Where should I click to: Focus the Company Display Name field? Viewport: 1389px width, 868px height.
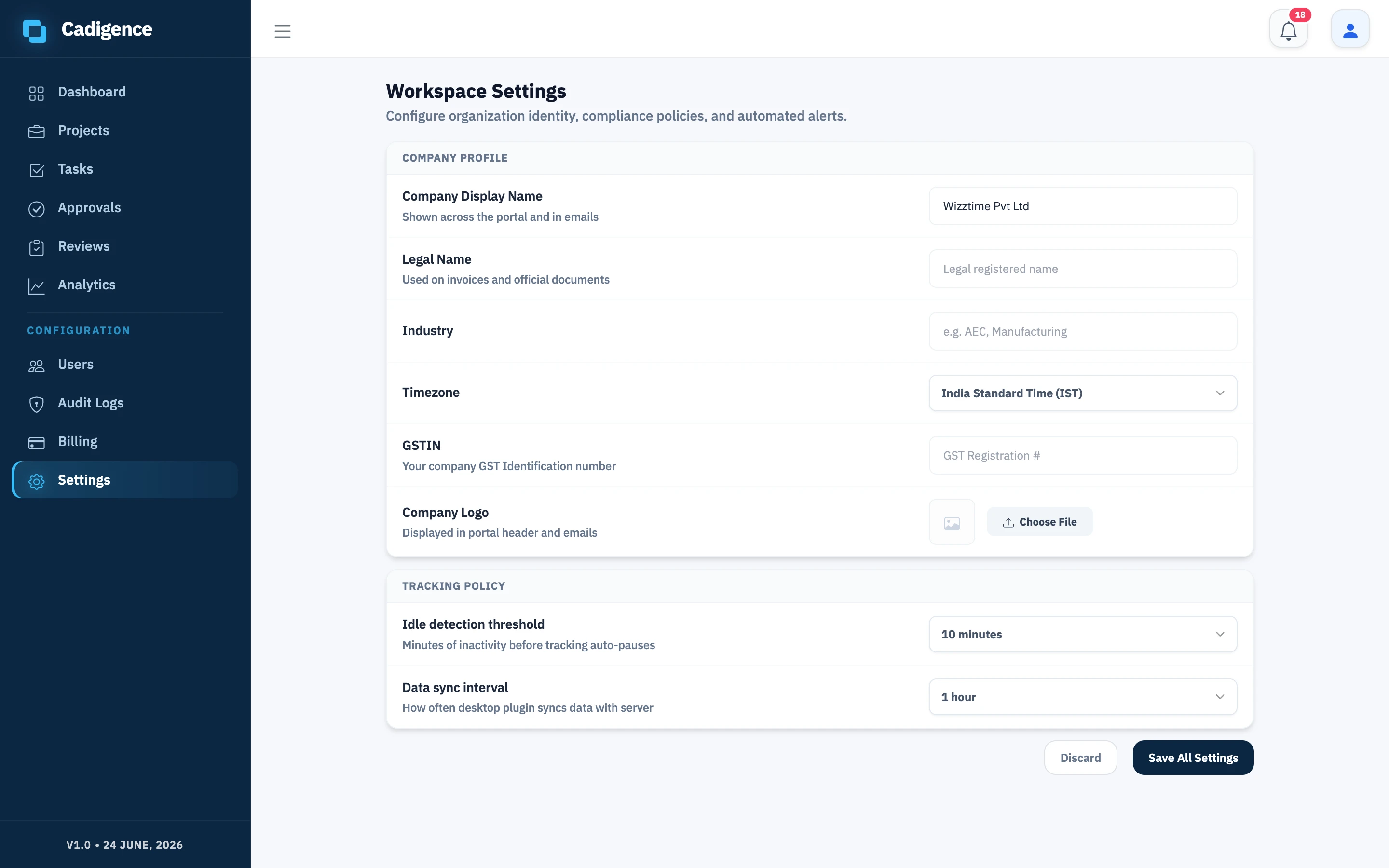pyautogui.click(x=1082, y=206)
